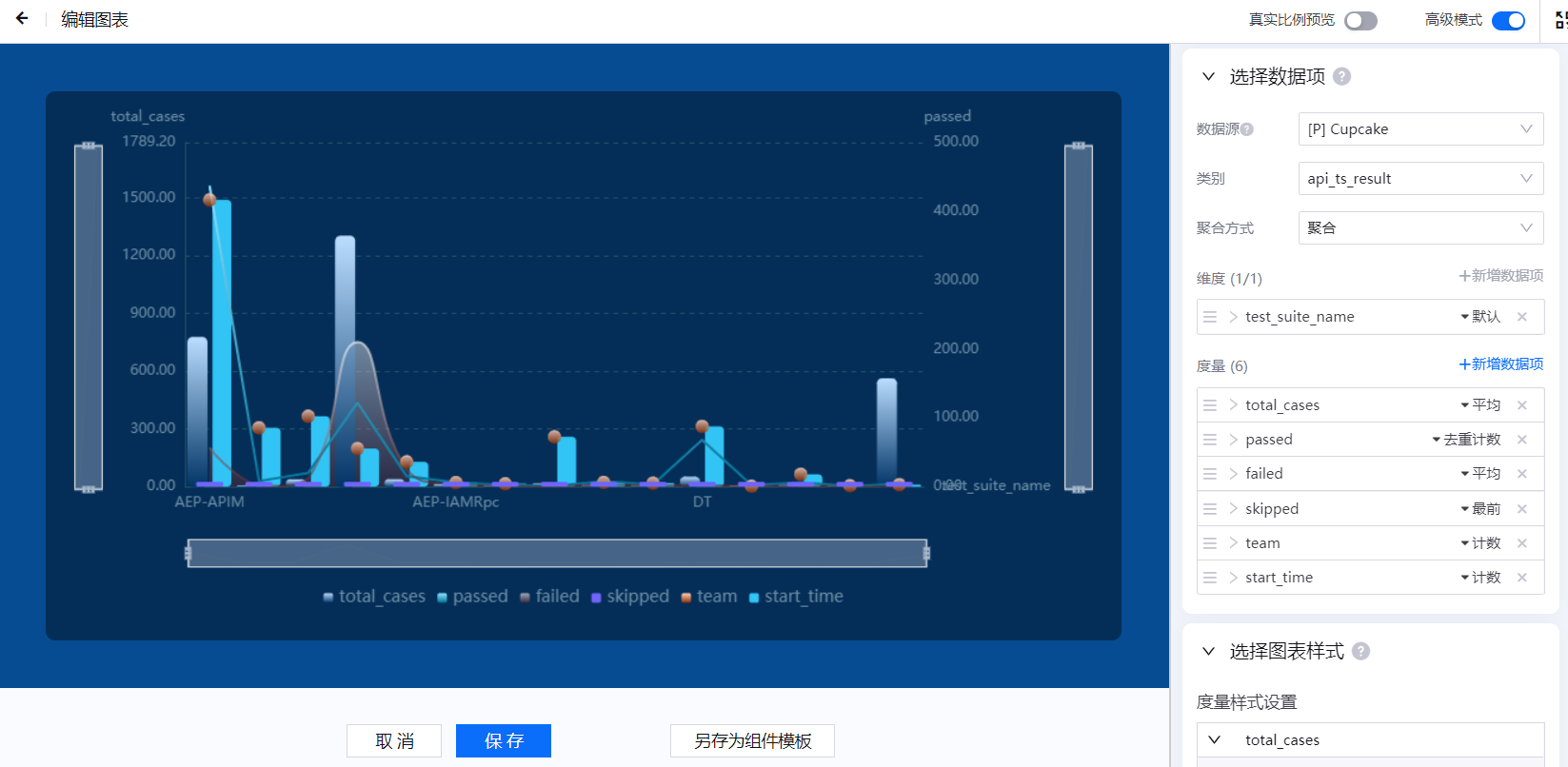Toggle start_time legend item

pos(796,597)
